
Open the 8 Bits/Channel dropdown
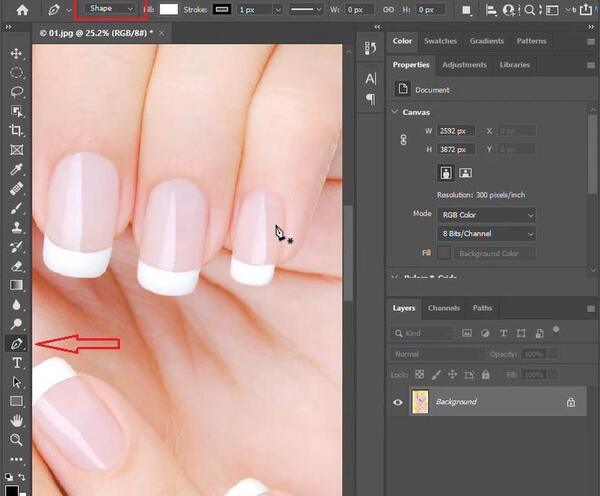coord(486,233)
